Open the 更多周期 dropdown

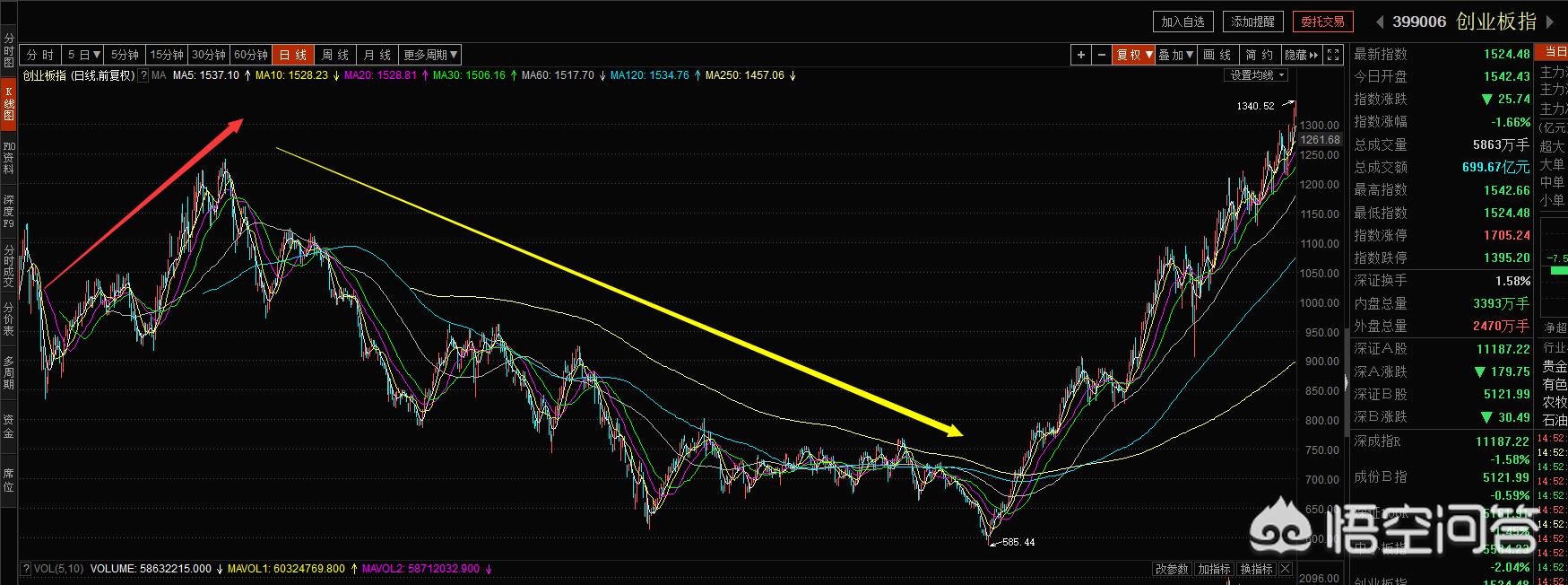coord(430,55)
